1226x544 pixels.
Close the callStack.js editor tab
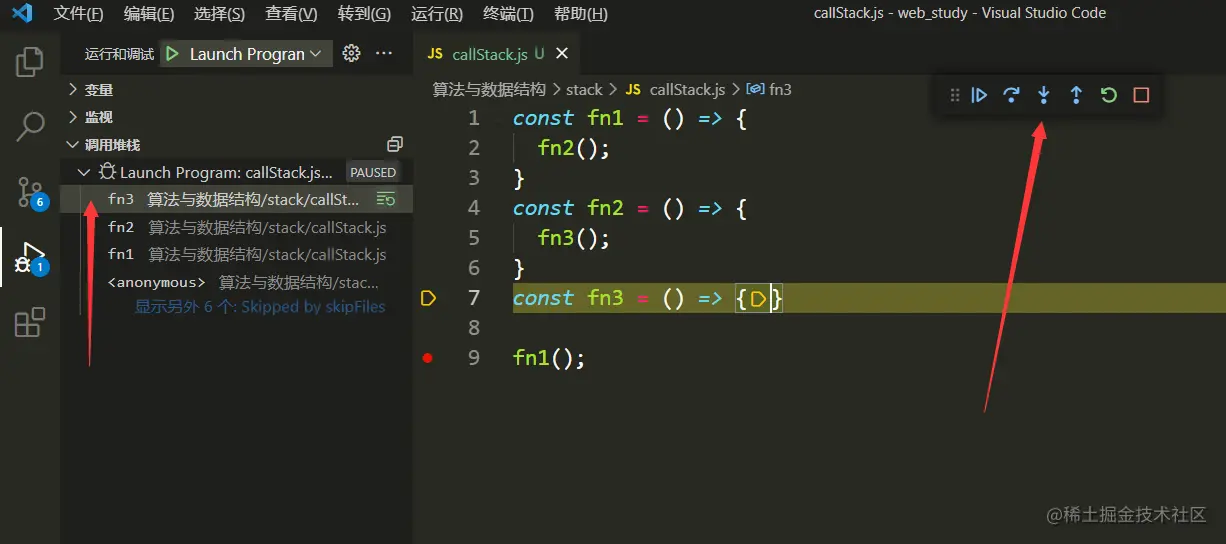click(x=562, y=54)
